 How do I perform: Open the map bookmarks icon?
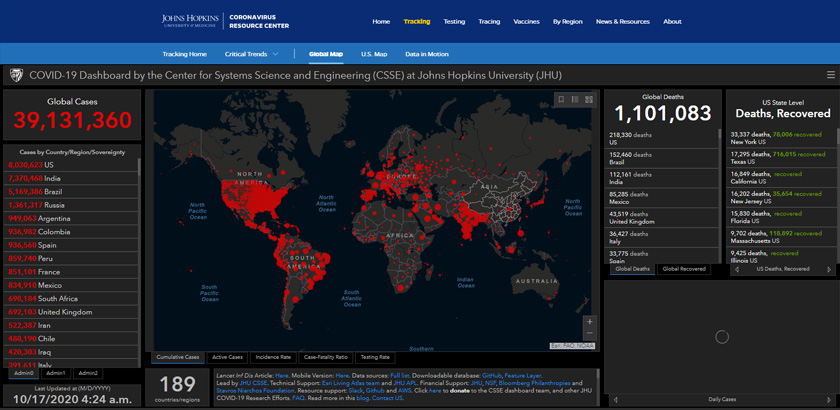coord(561,99)
